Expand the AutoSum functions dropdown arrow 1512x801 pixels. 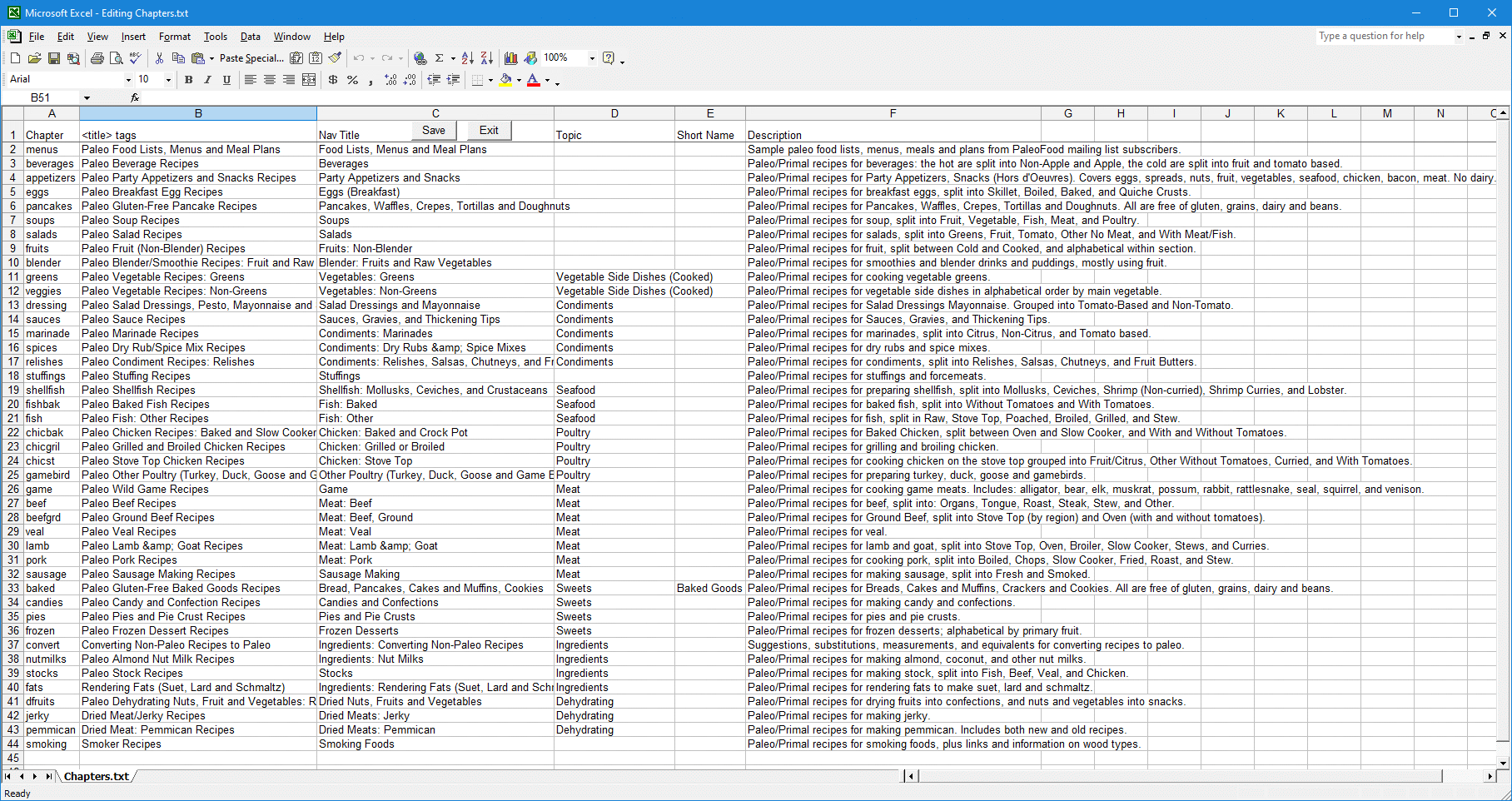pyautogui.click(x=453, y=58)
